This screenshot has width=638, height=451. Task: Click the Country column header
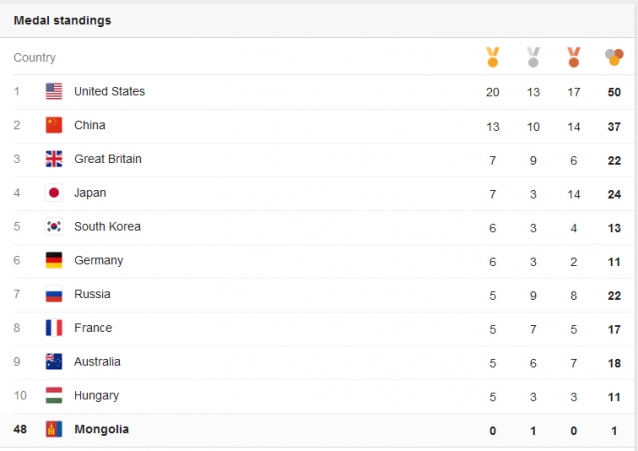pyautogui.click(x=34, y=57)
